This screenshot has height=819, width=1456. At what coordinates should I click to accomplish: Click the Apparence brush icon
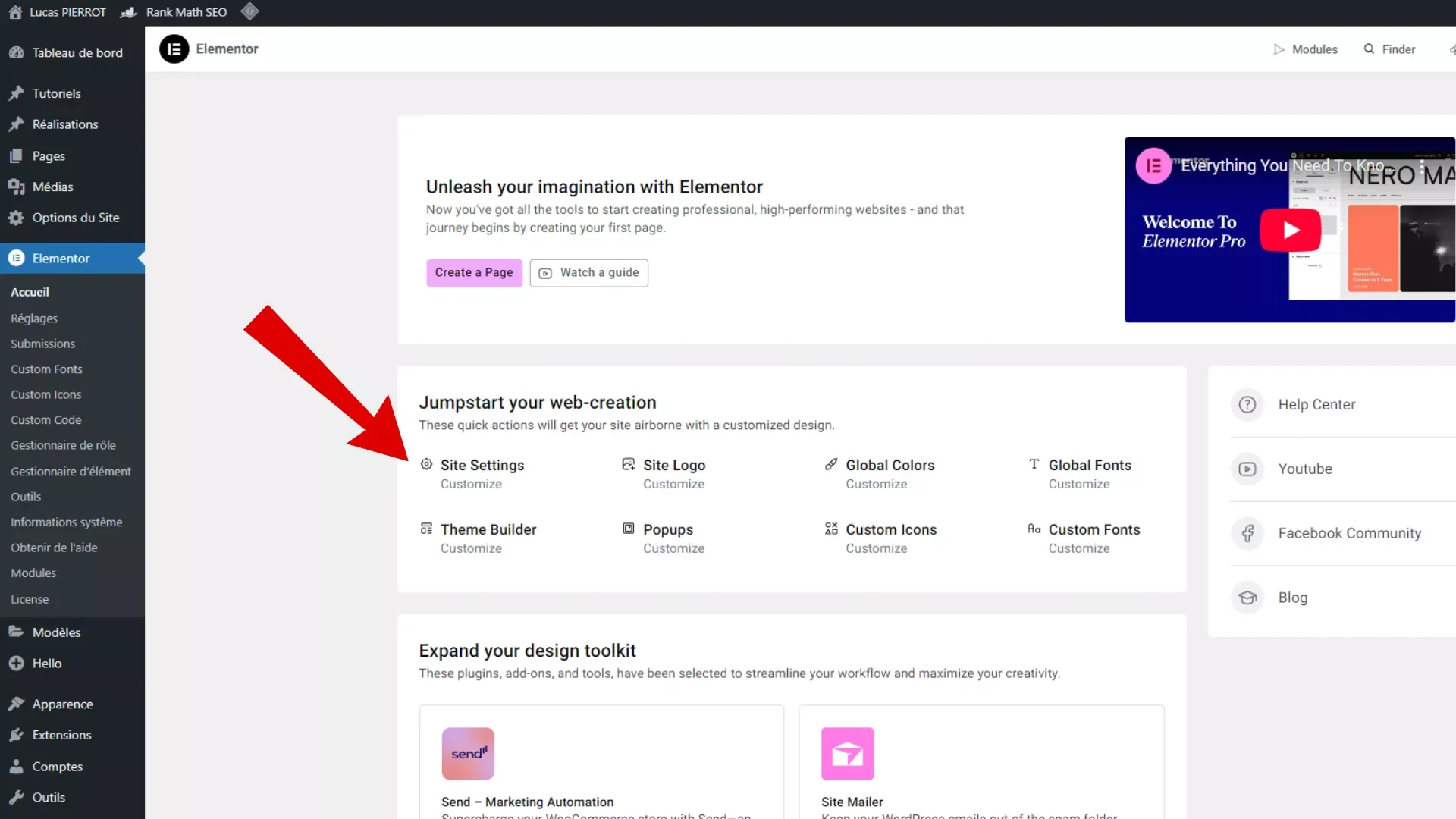click(x=16, y=704)
